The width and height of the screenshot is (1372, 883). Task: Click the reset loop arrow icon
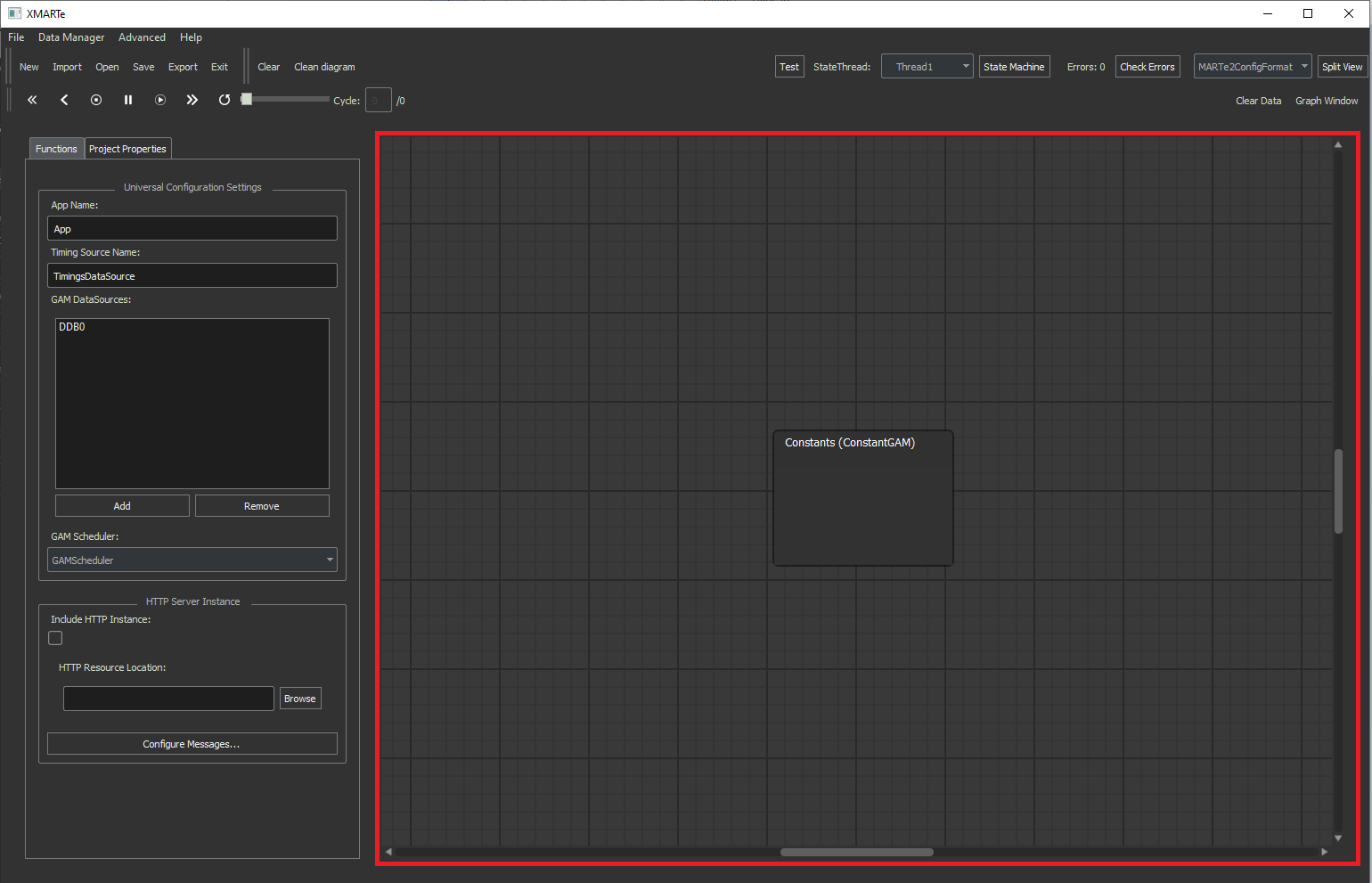225,100
